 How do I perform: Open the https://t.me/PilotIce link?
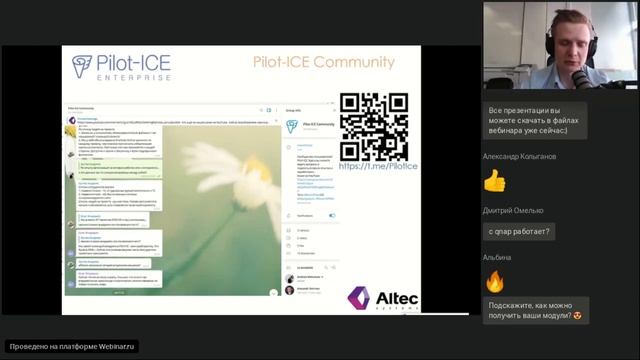click(x=378, y=166)
